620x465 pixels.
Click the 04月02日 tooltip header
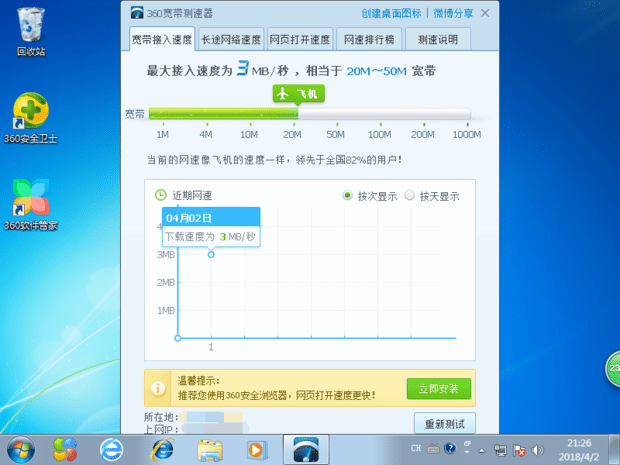(x=211, y=217)
